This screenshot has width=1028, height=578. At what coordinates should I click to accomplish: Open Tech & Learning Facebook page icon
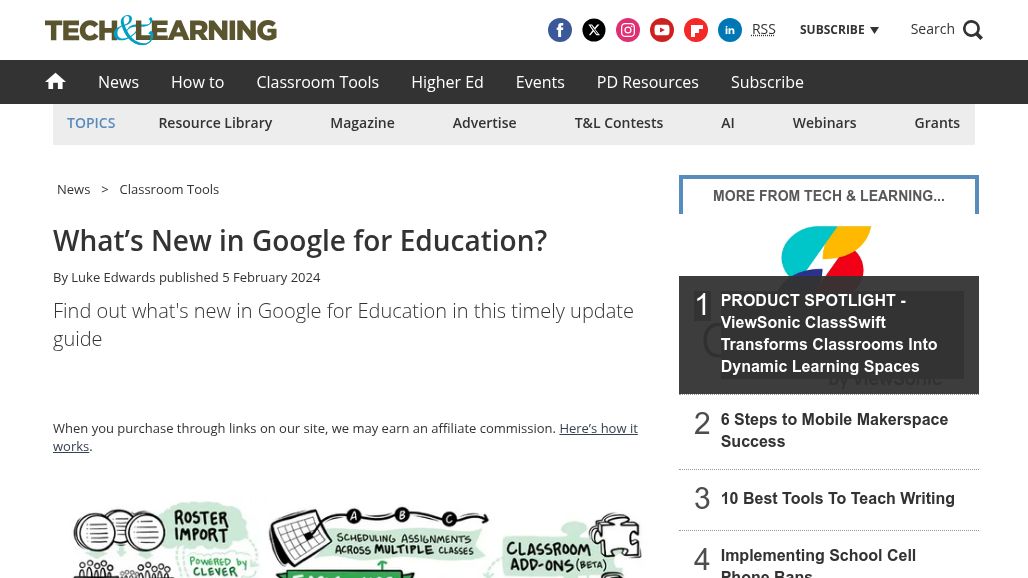(x=560, y=30)
